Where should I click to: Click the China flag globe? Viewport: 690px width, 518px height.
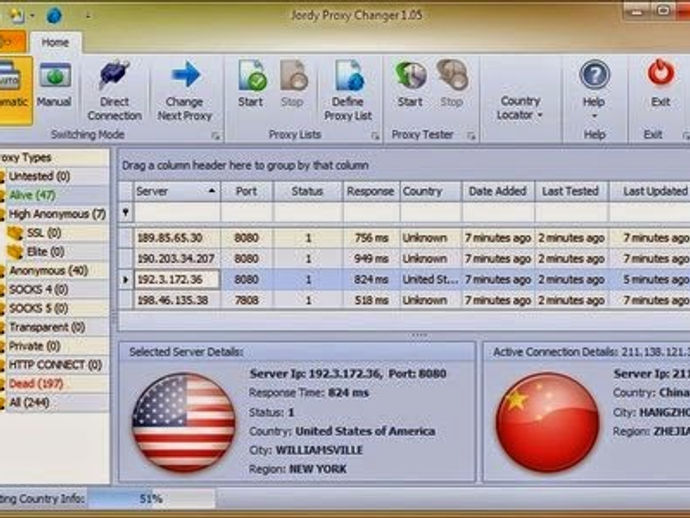pyautogui.click(x=547, y=422)
